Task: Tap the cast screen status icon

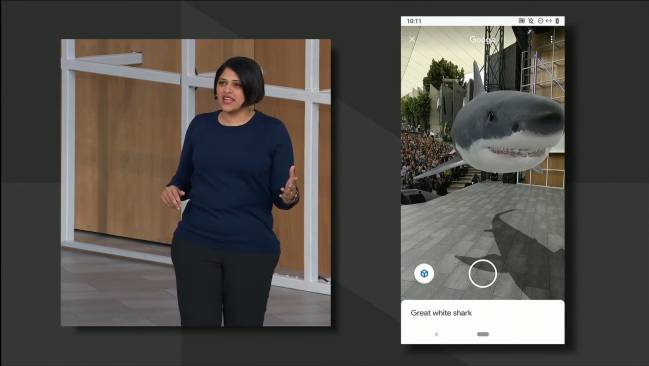Action: pos(522,21)
